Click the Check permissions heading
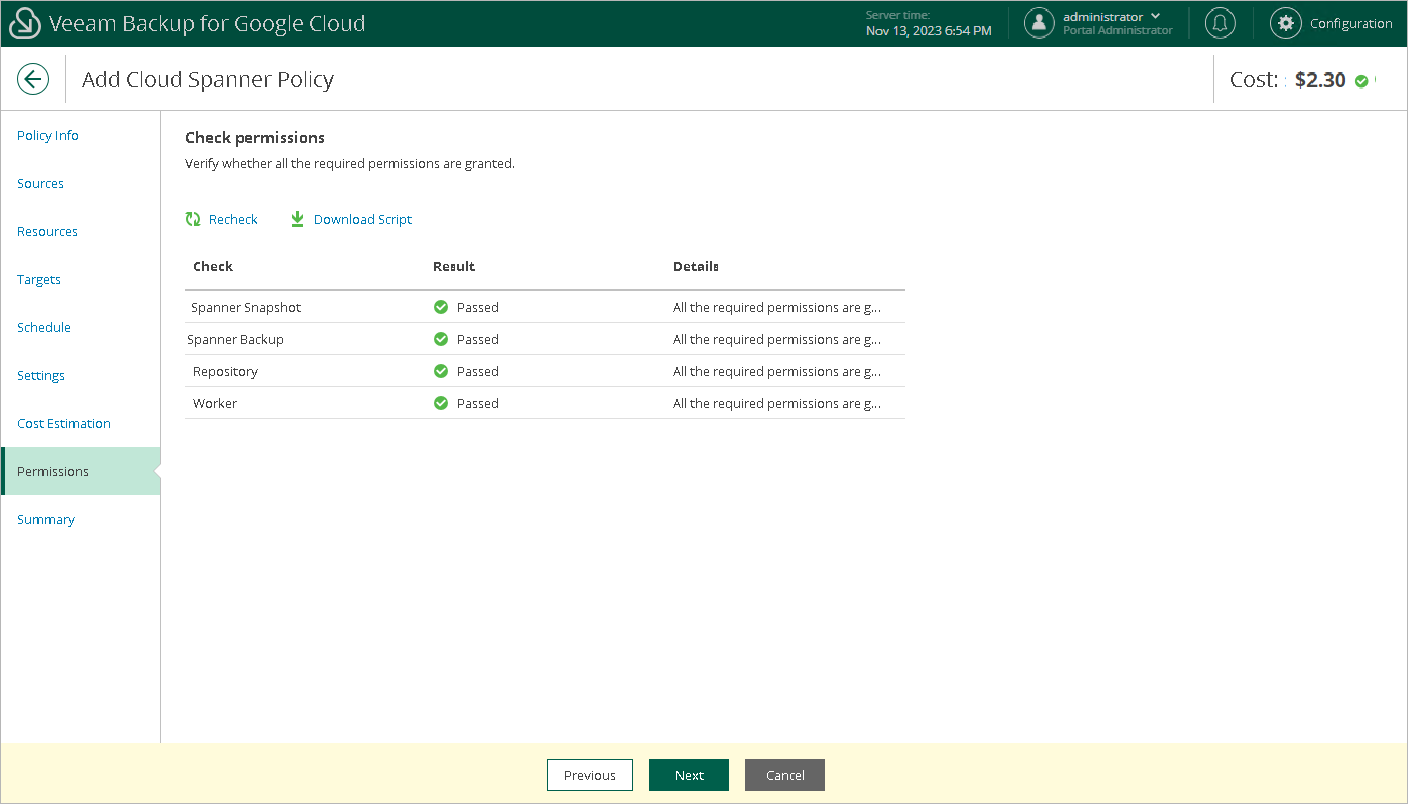This screenshot has height=804, width=1408. tap(255, 137)
